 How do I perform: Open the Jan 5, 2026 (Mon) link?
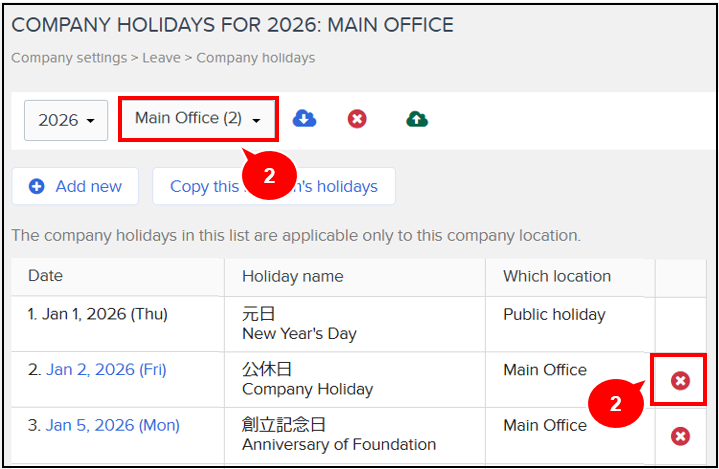point(112,425)
